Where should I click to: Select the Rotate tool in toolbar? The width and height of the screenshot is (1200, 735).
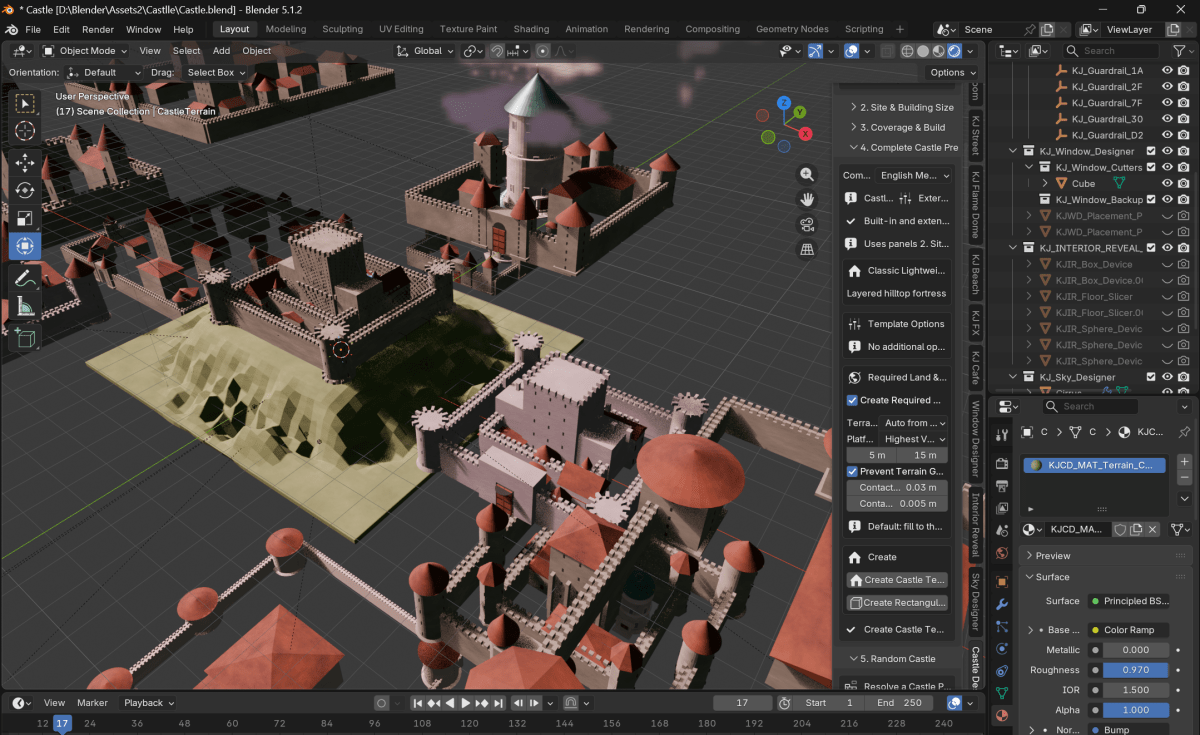[x=25, y=190]
